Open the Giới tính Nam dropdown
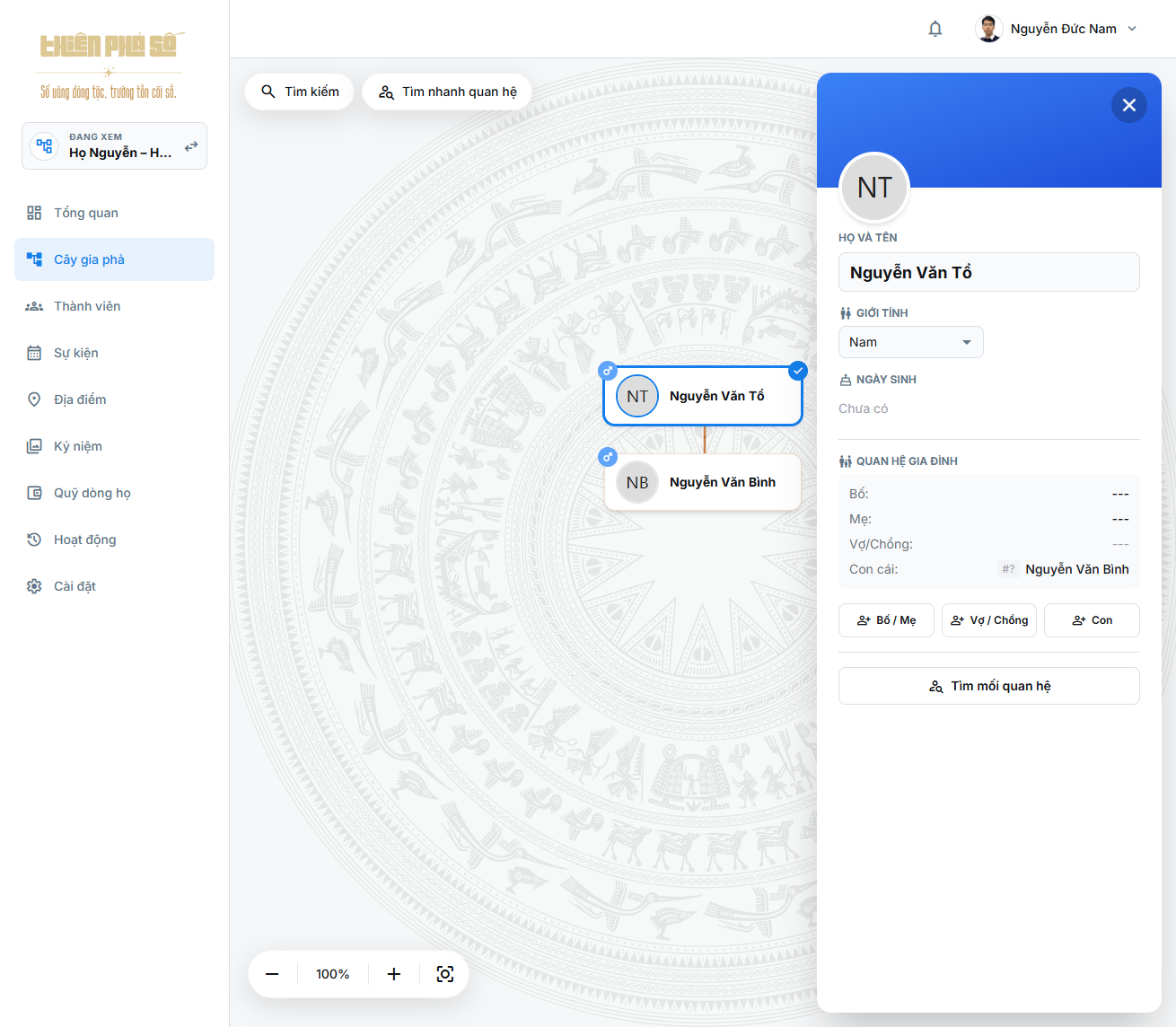Image resolution: width=1176 pixels, height=1027 pixels. [911, 342]
